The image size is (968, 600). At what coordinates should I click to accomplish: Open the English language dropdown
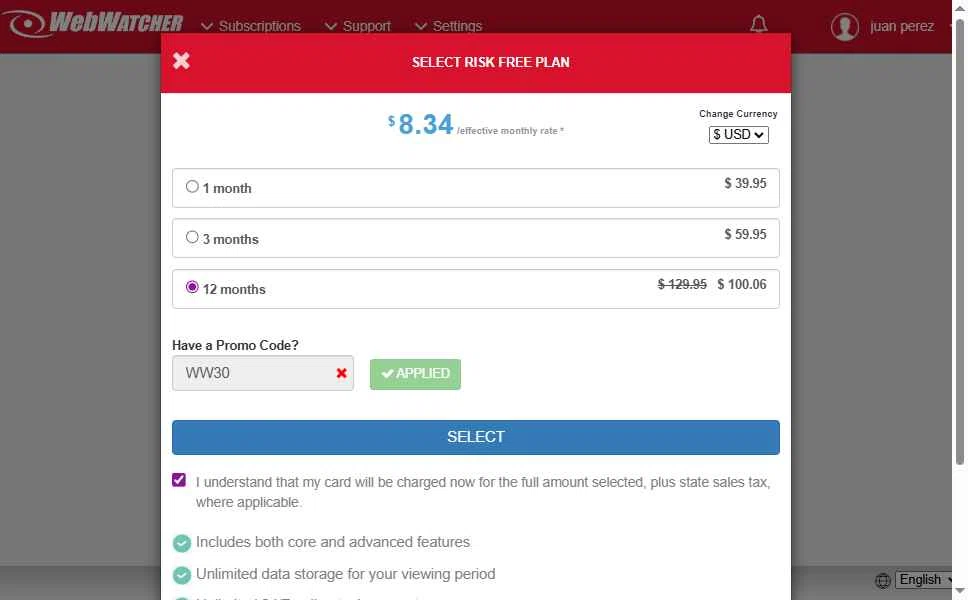coord(924,580)
